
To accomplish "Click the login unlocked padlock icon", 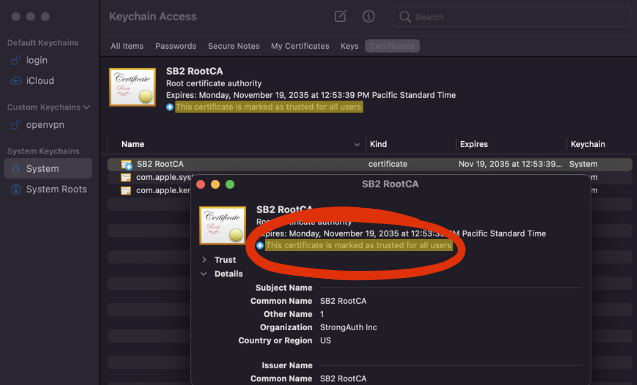I will tap(16, 60).
